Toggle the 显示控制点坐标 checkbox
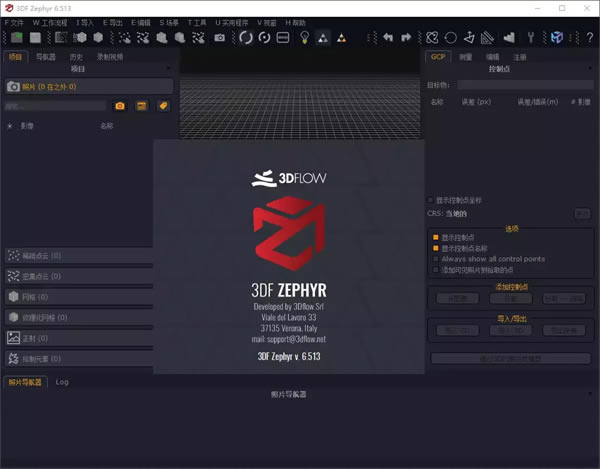The width and height of the screenshot is (600, 469). 430,200
